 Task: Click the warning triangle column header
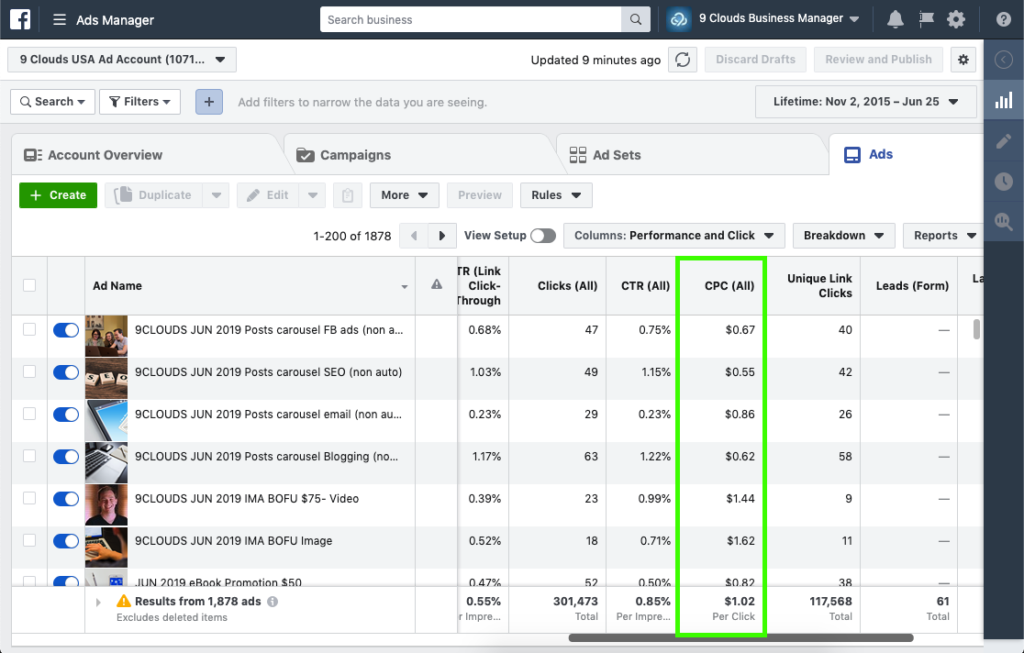[x=436, y=285]
